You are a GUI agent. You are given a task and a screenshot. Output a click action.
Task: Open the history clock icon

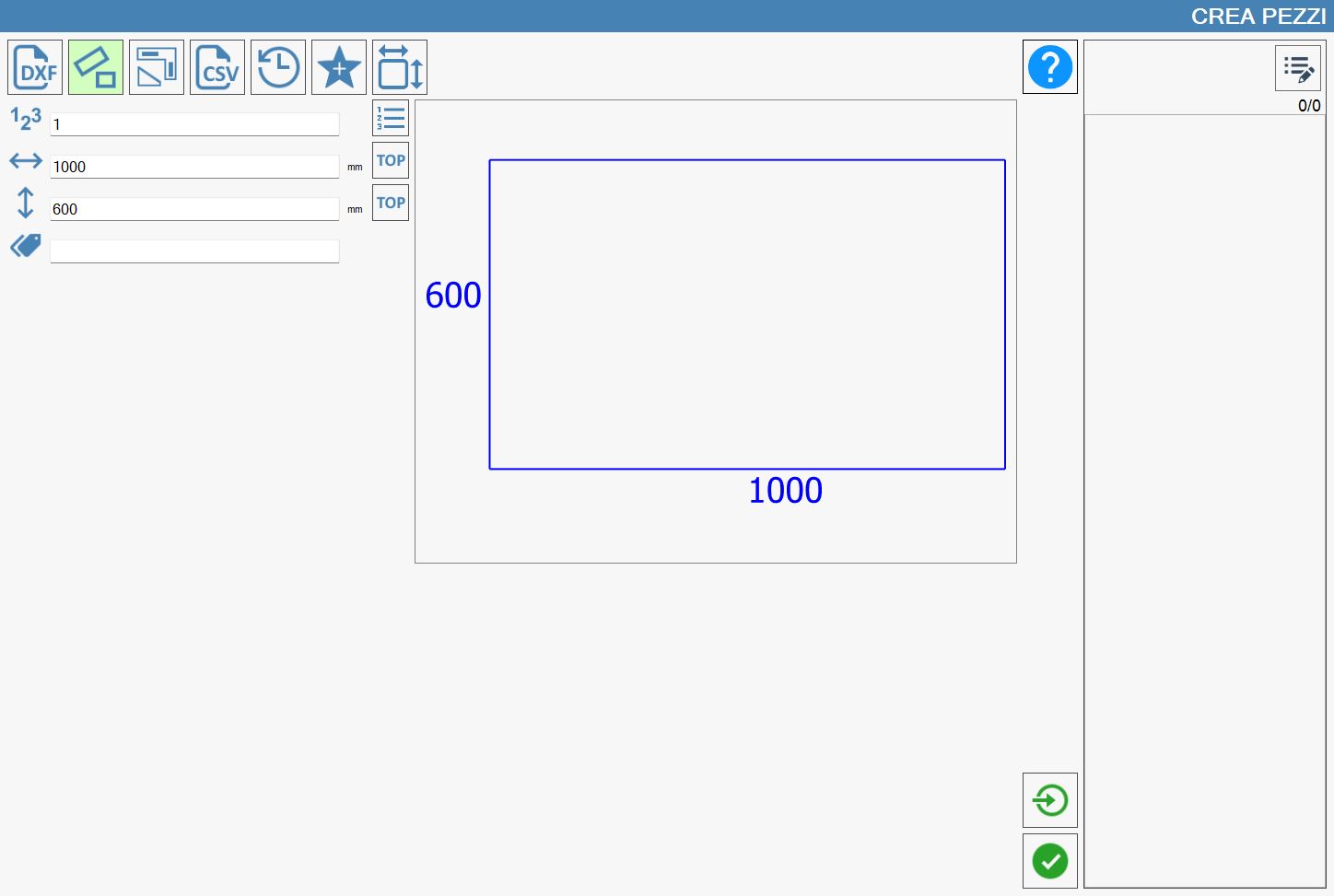[x=278, y=67]
